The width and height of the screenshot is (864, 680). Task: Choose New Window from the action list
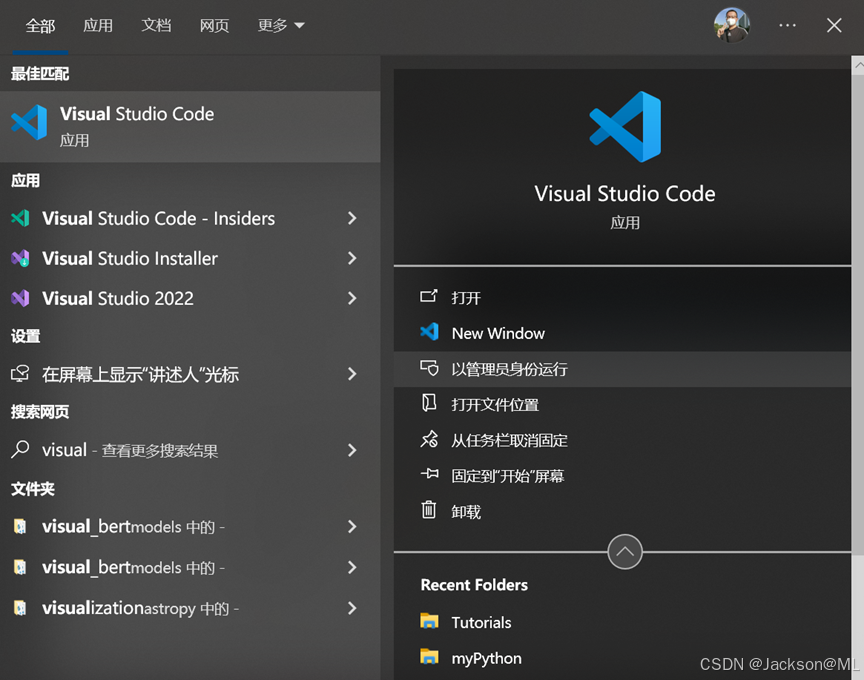coord(623,333)
